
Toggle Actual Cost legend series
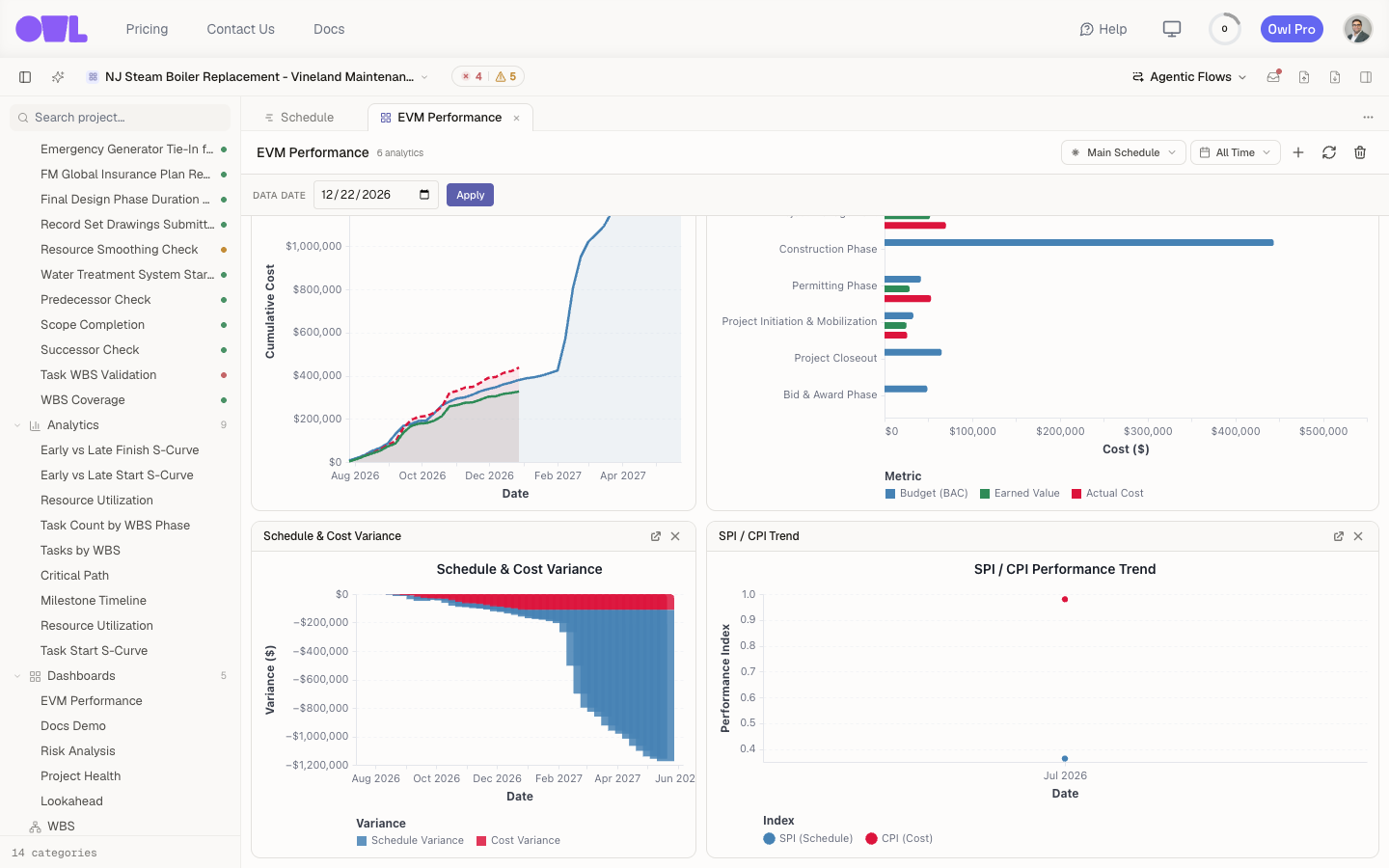click(1107, 494)
